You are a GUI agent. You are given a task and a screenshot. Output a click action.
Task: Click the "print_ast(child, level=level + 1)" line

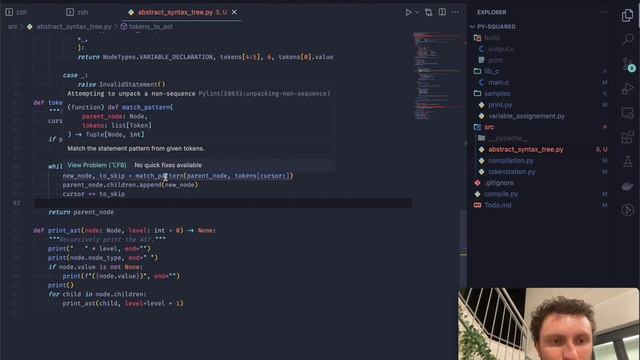[x=123, y=303]
